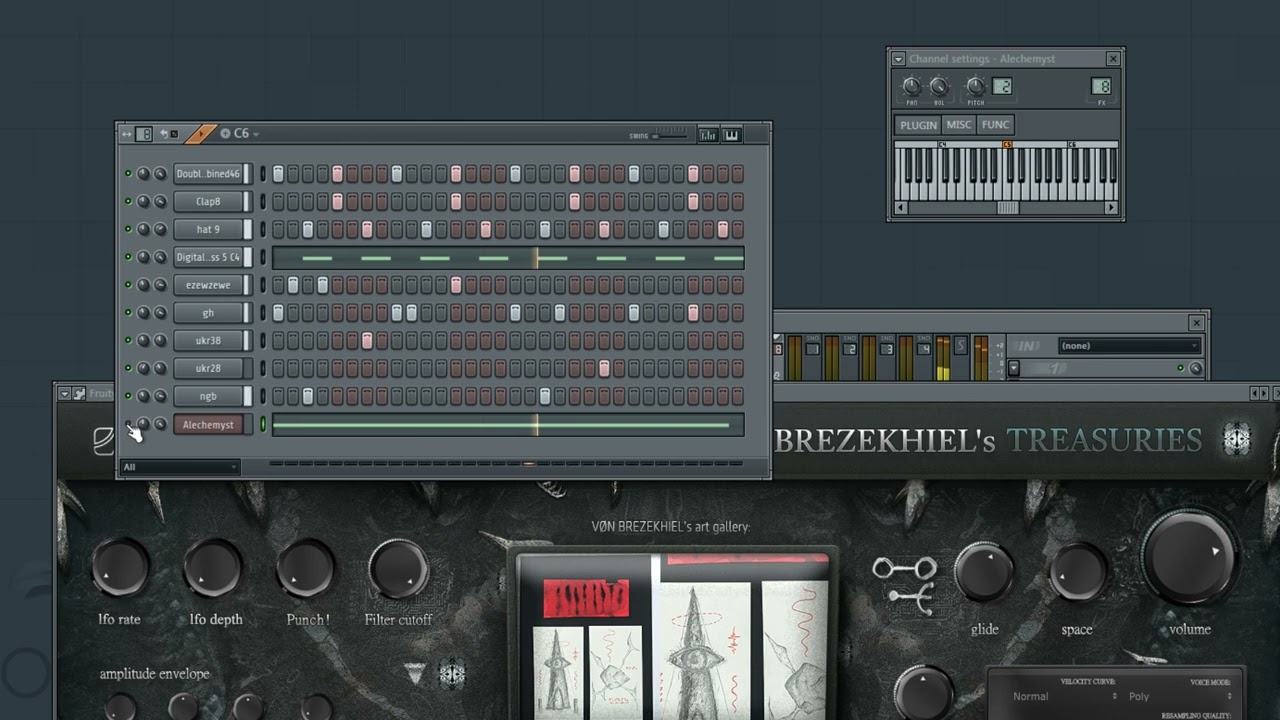The height and width of the screenshot is (720, 1280).
Task: Click the orange pattern play arrow icon
Action: [200, 134]
